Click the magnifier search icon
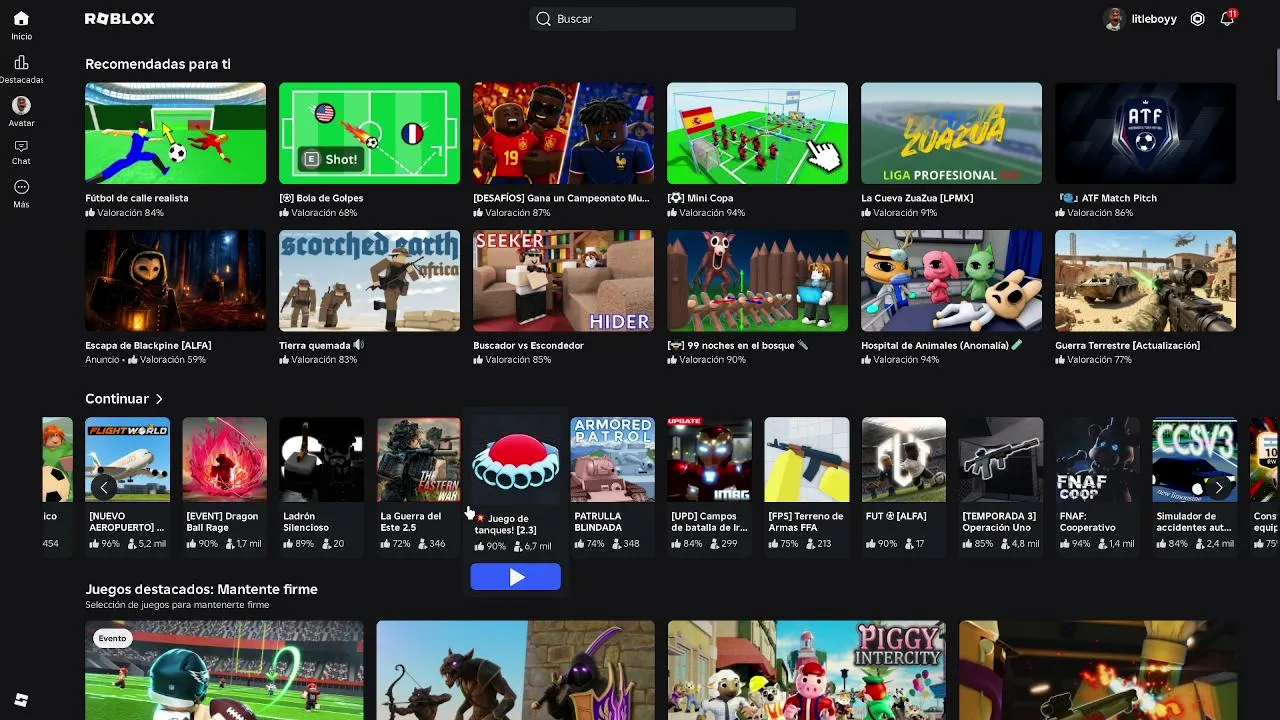 point(543,19)
